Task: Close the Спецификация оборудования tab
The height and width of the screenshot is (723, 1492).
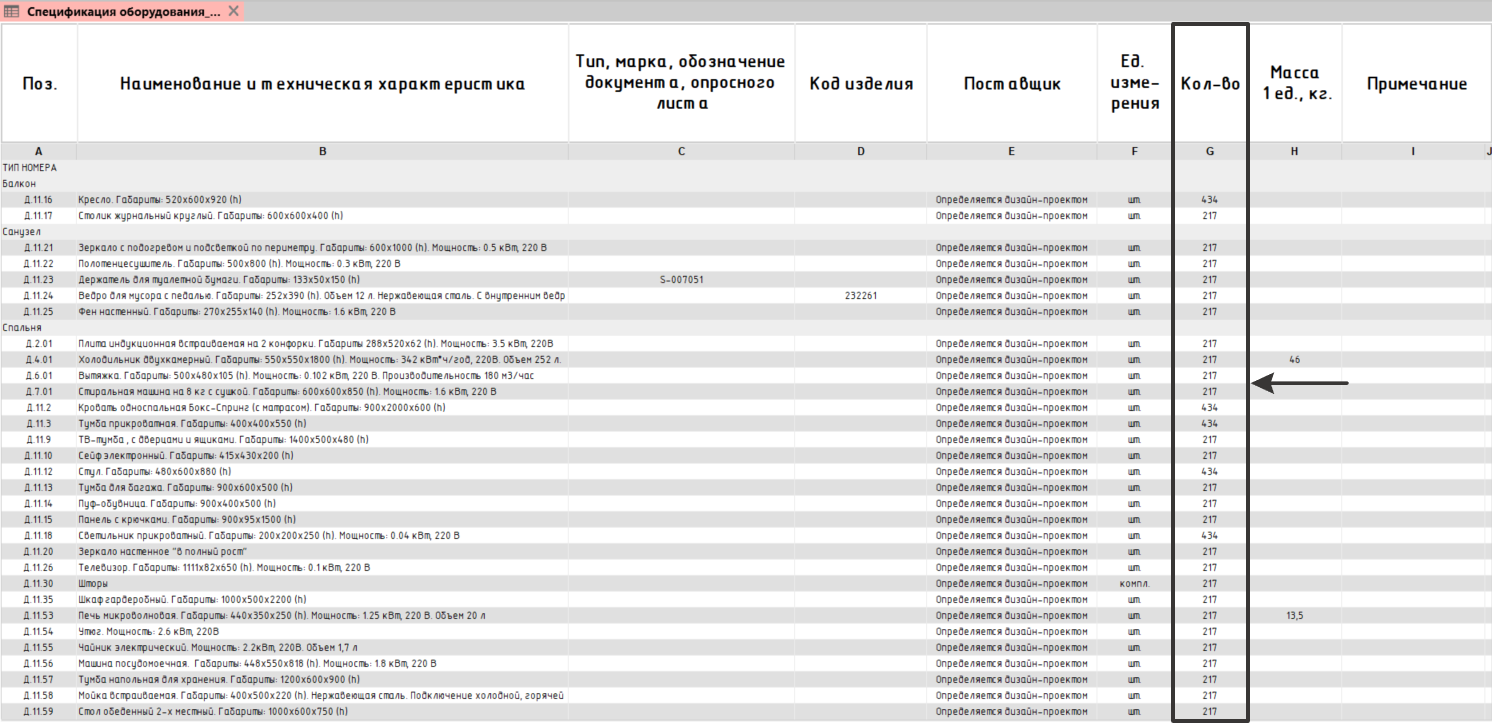Action: click(x=233, y=11)
